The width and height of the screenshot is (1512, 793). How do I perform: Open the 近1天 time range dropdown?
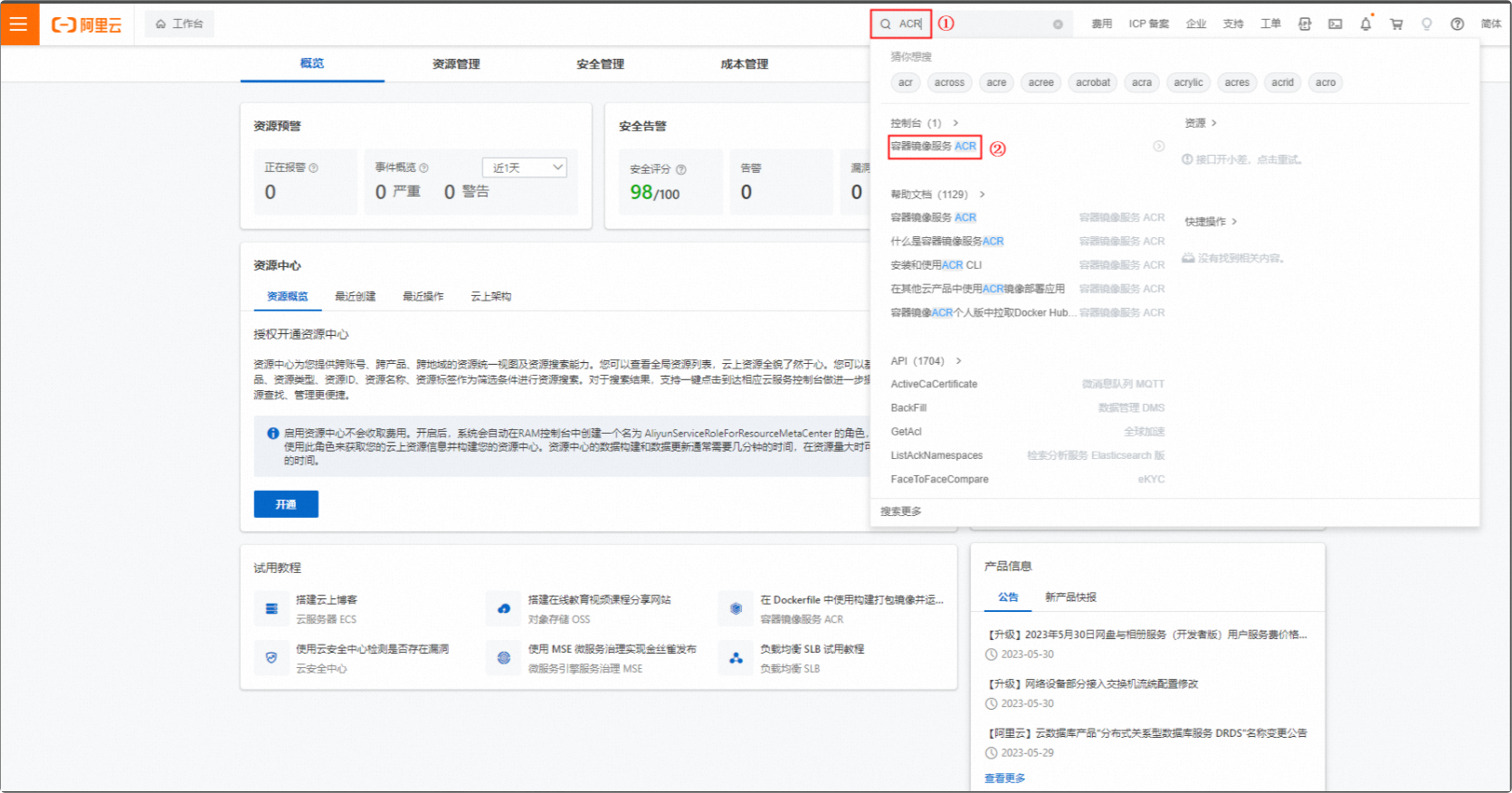pyautogui.click(x=525, y=167)
